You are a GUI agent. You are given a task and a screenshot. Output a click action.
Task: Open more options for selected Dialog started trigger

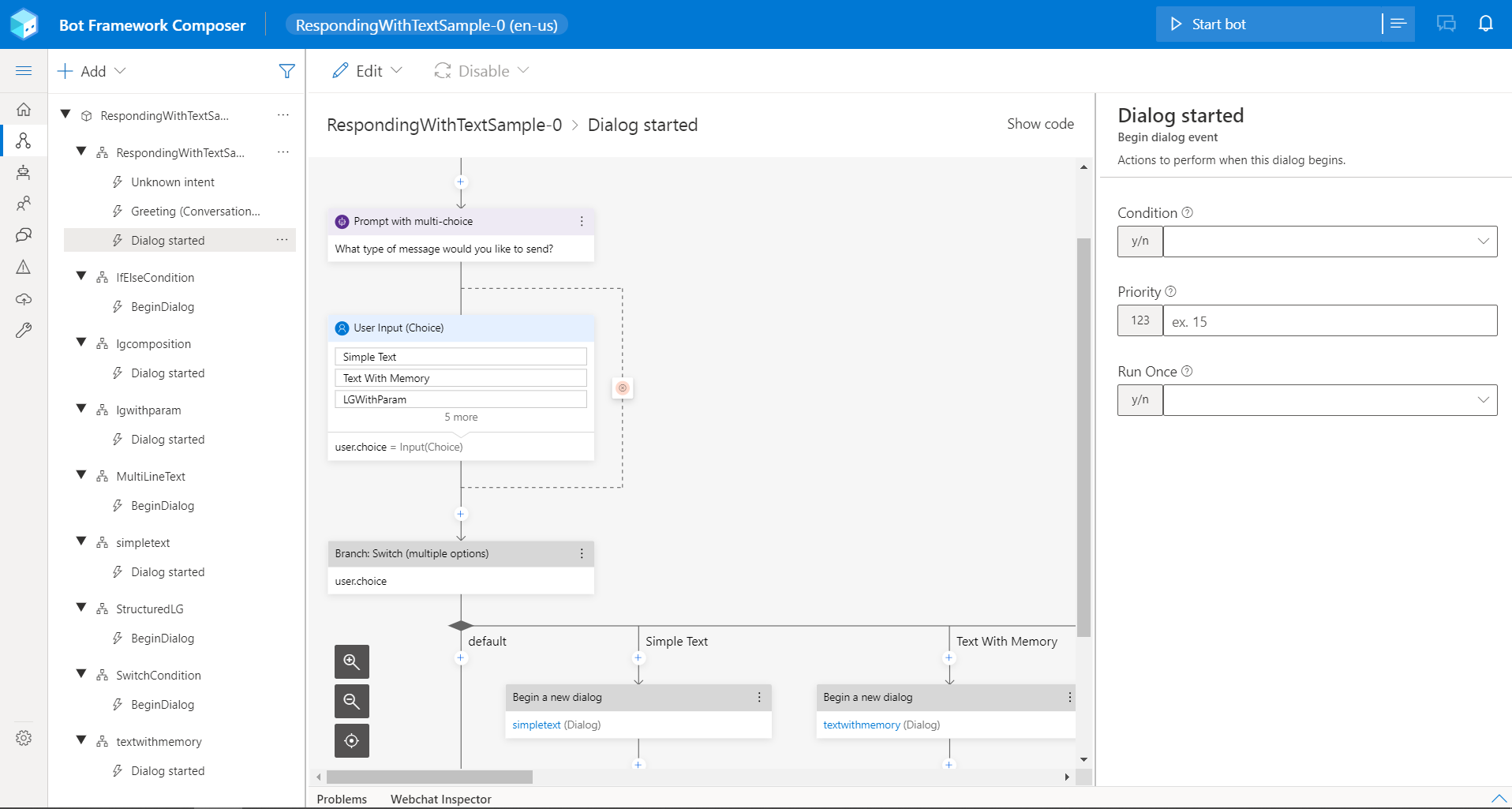coord(283,240)
